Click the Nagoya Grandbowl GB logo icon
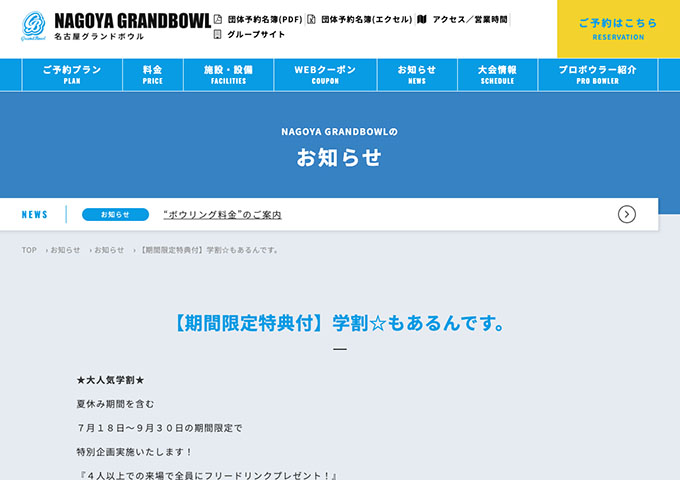This screenshot has width=680, height=480. [x=33, y=26]
